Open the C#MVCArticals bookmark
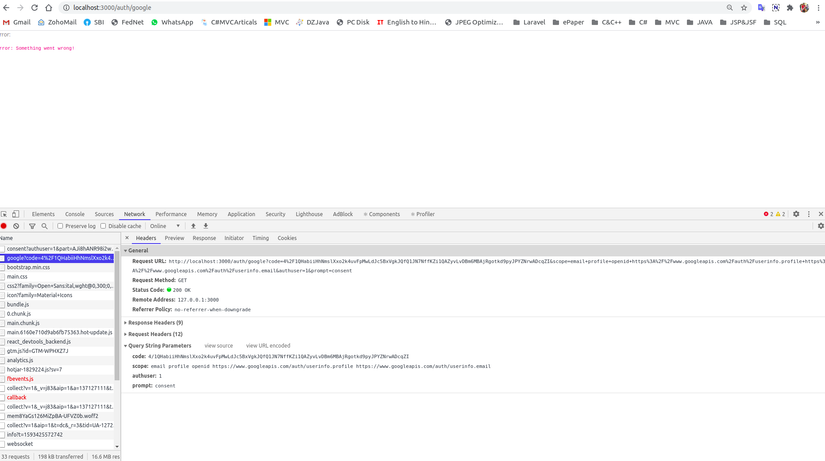The image size is (825, 461). [229, 22]
